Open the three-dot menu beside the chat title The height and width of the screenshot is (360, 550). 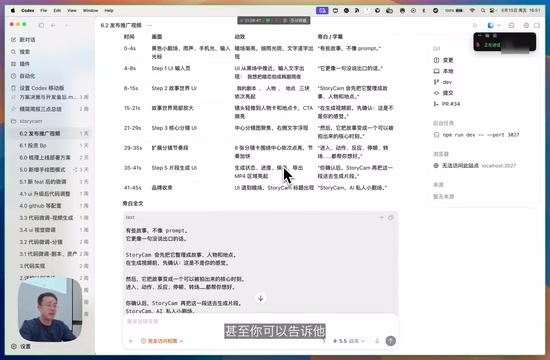150,25
